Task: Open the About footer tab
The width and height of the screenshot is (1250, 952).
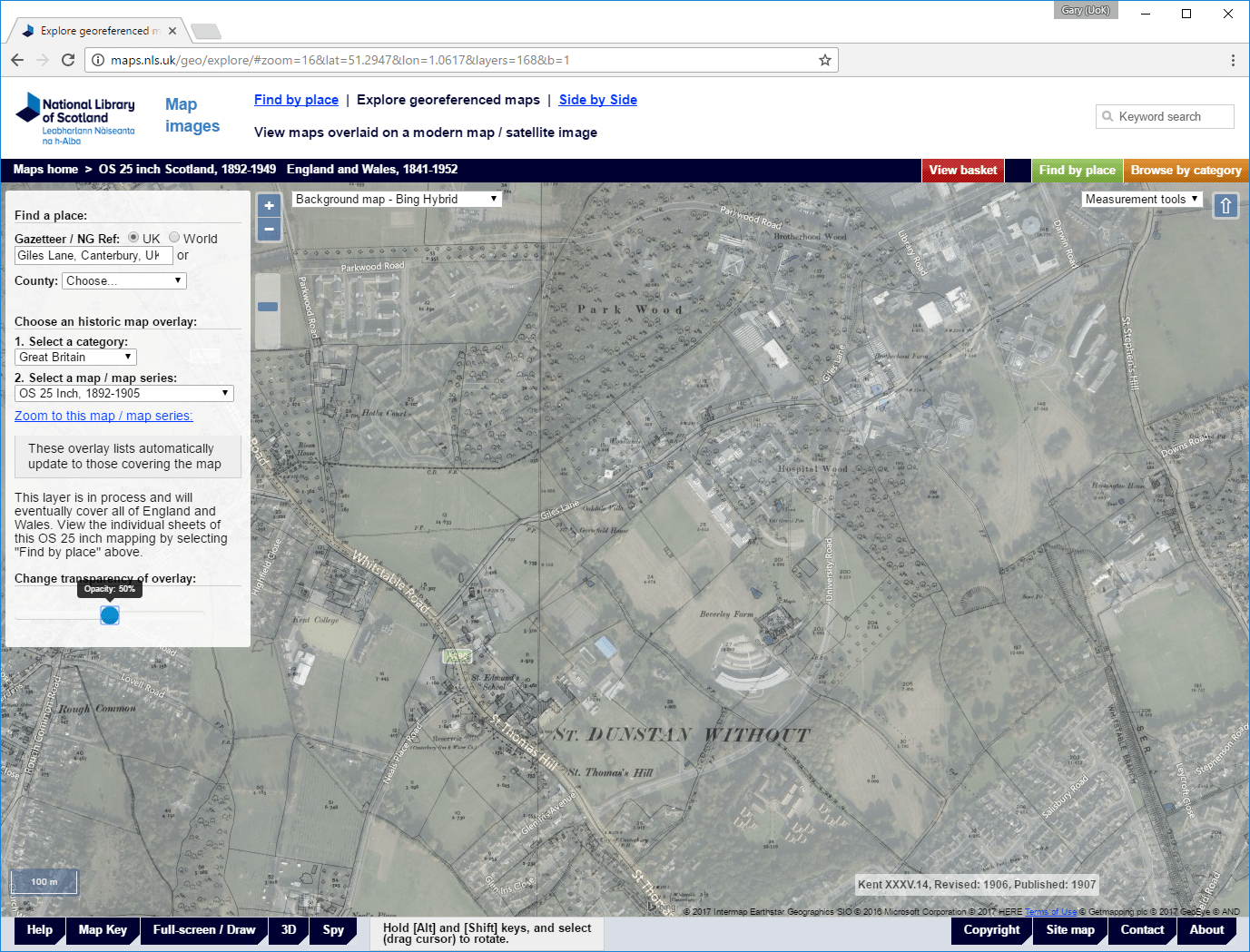Action: point(1206,930)
